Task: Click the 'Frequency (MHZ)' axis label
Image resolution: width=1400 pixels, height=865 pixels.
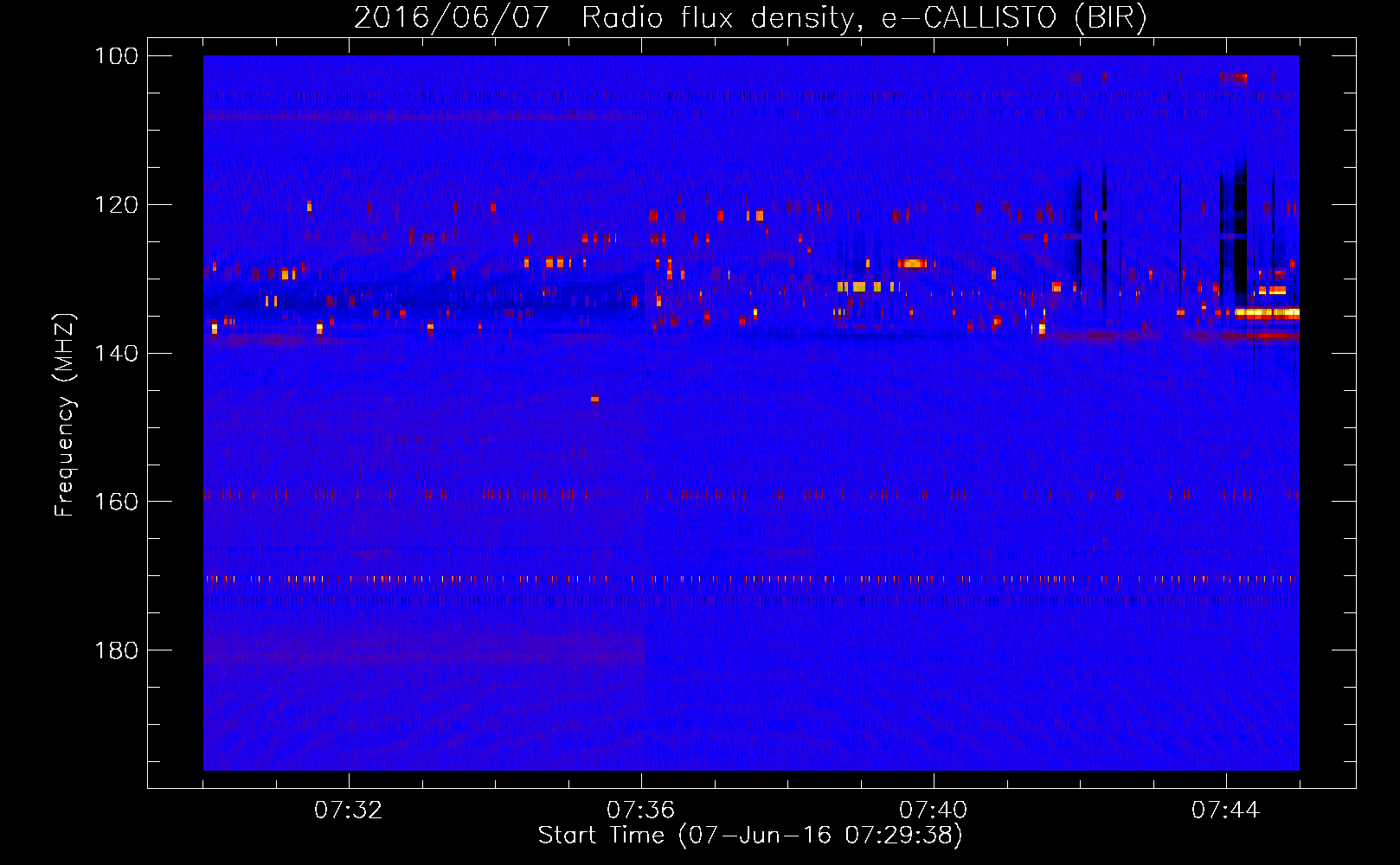Action: [x=66, y=415]
